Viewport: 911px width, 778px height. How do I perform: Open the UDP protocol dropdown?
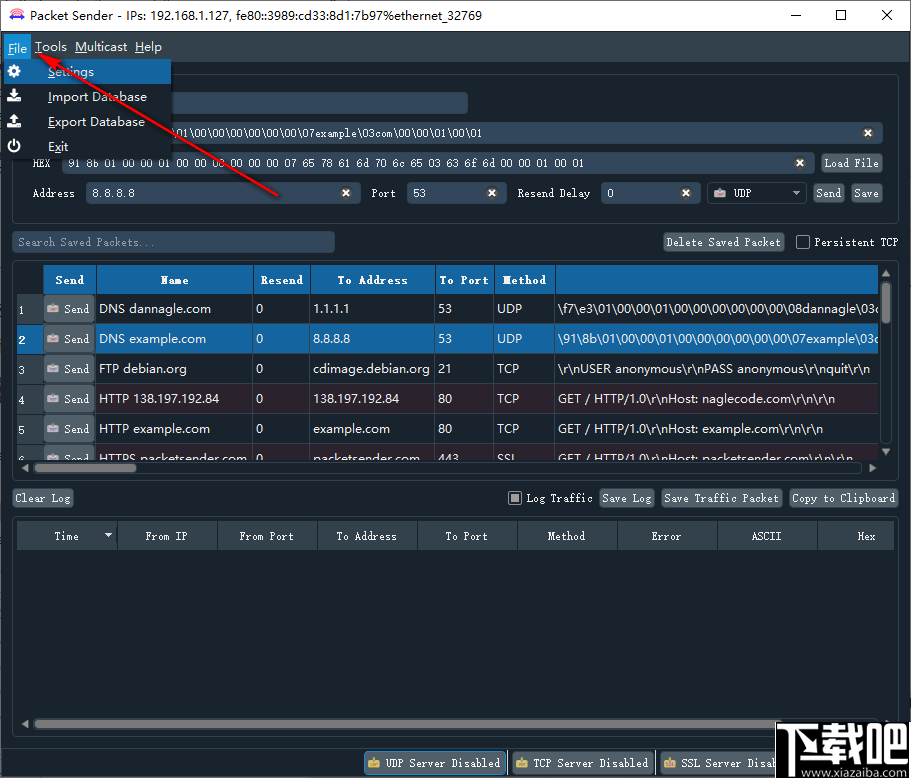click(756, 193)
